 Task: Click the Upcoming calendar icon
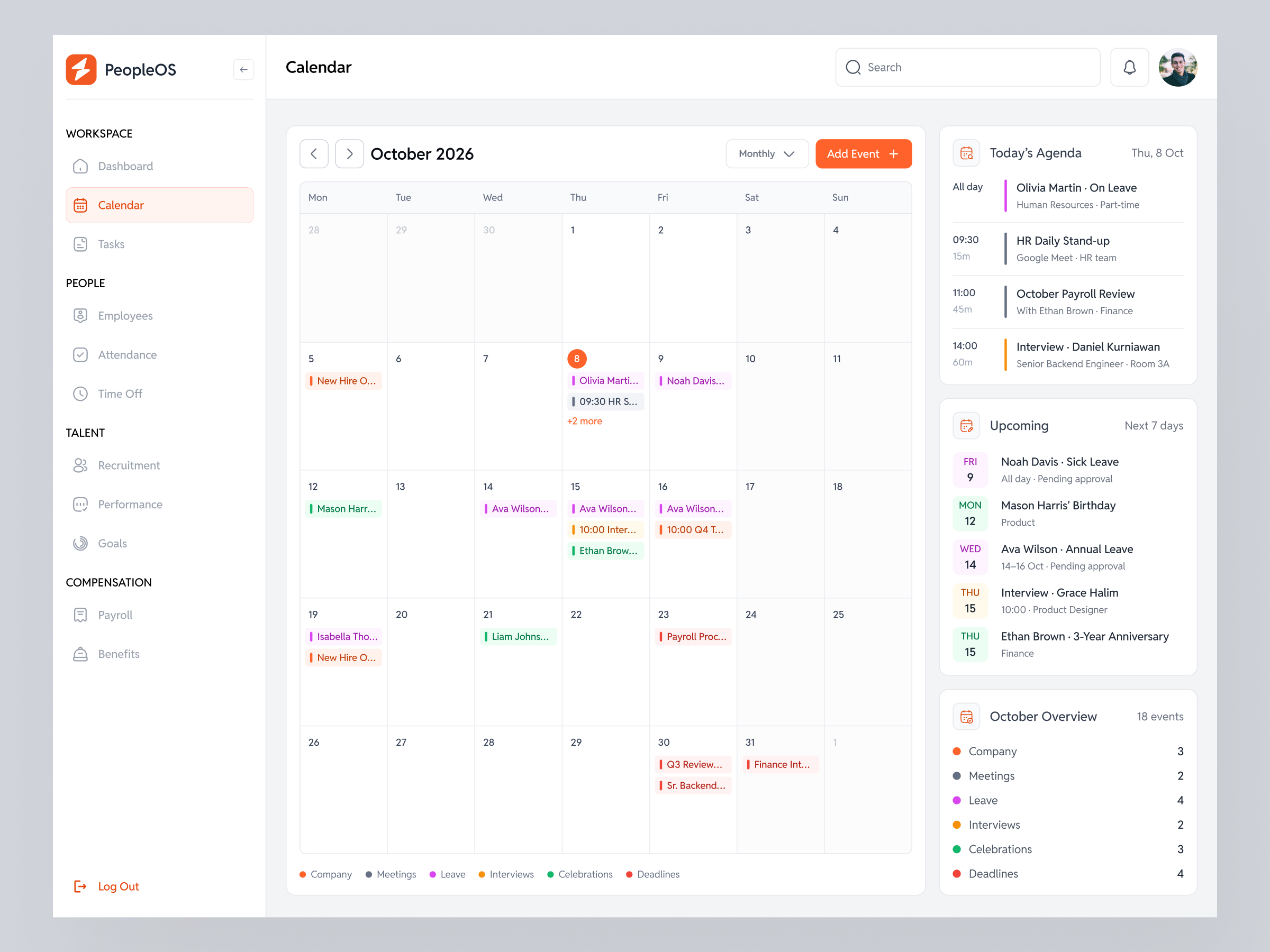point(966,426)
